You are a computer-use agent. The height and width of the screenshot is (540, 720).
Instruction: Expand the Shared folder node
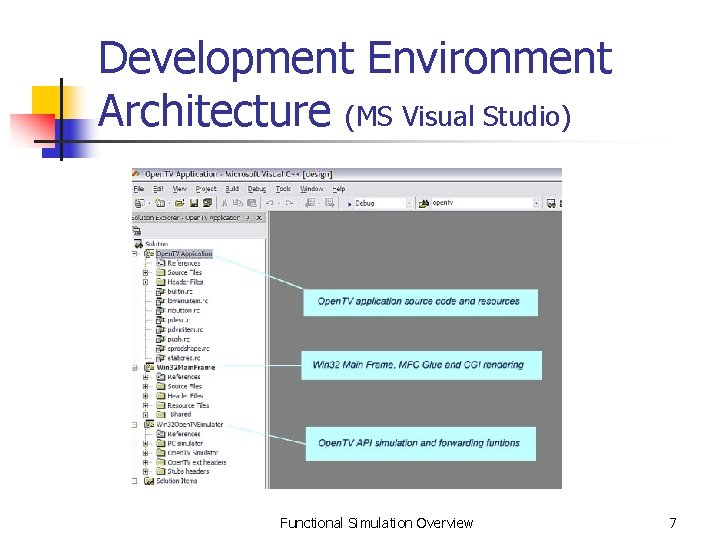146,415
